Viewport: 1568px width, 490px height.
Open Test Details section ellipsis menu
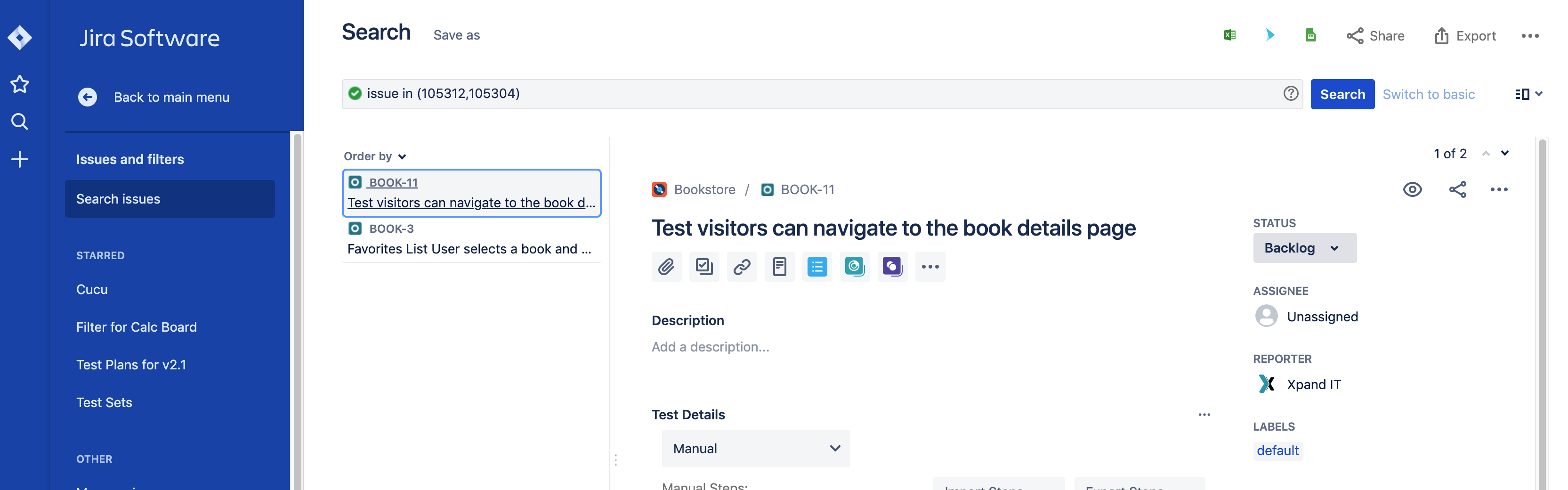point(1204,415)
